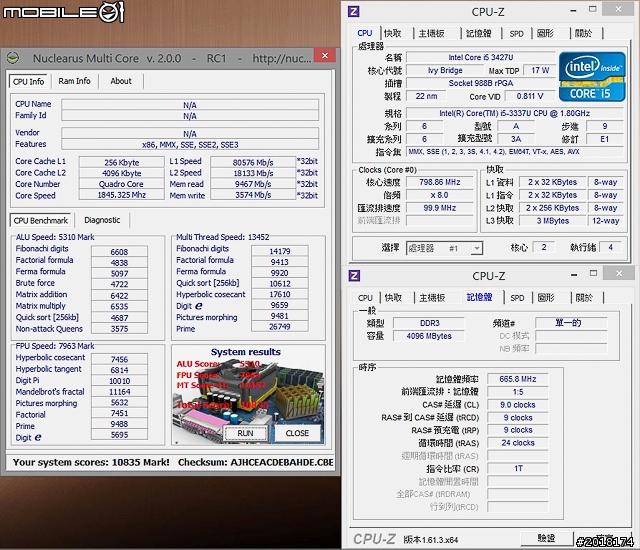Click the 24 clocks tRAS value

point(518,443)
